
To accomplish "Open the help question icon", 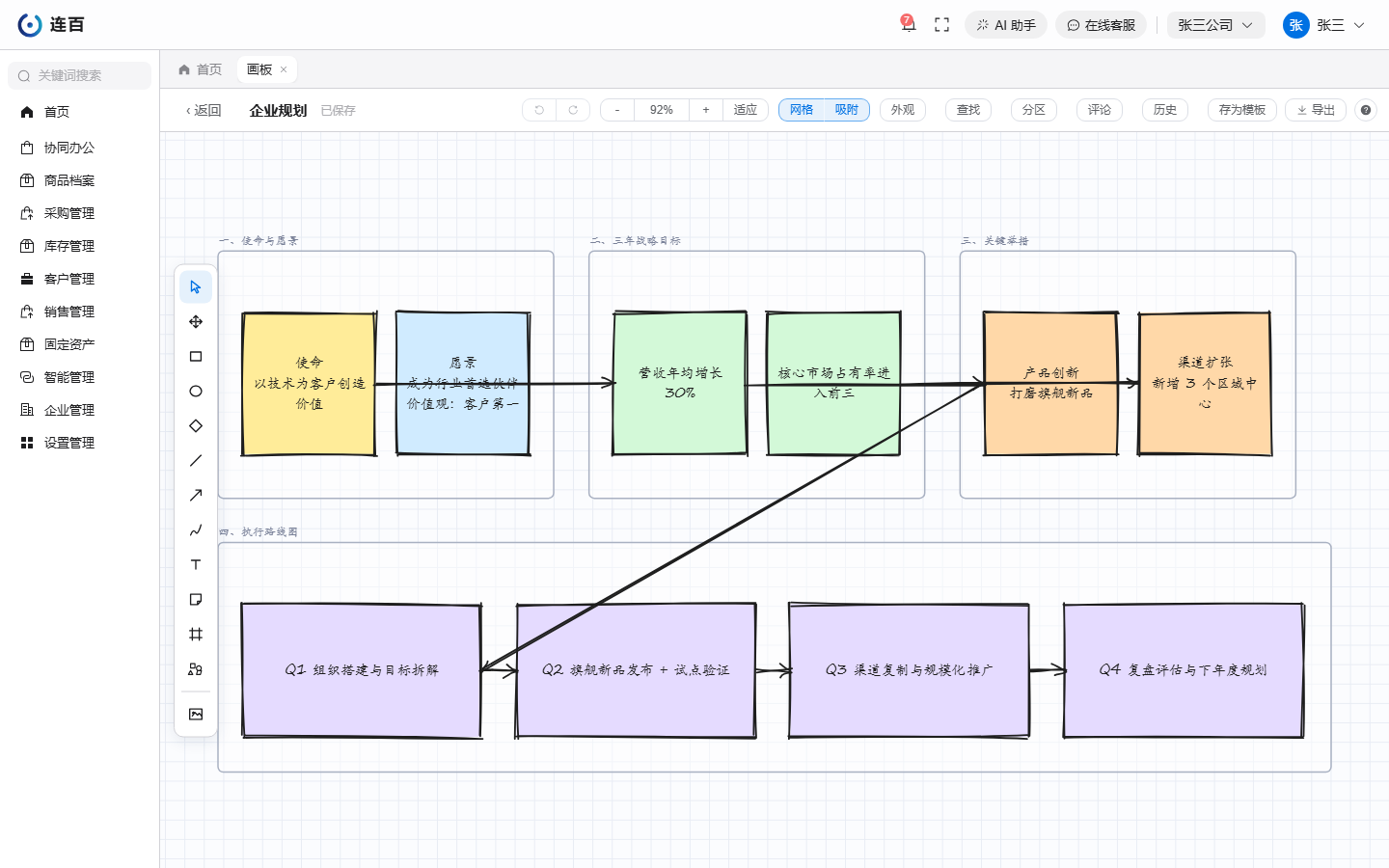I will [1366, 110].
